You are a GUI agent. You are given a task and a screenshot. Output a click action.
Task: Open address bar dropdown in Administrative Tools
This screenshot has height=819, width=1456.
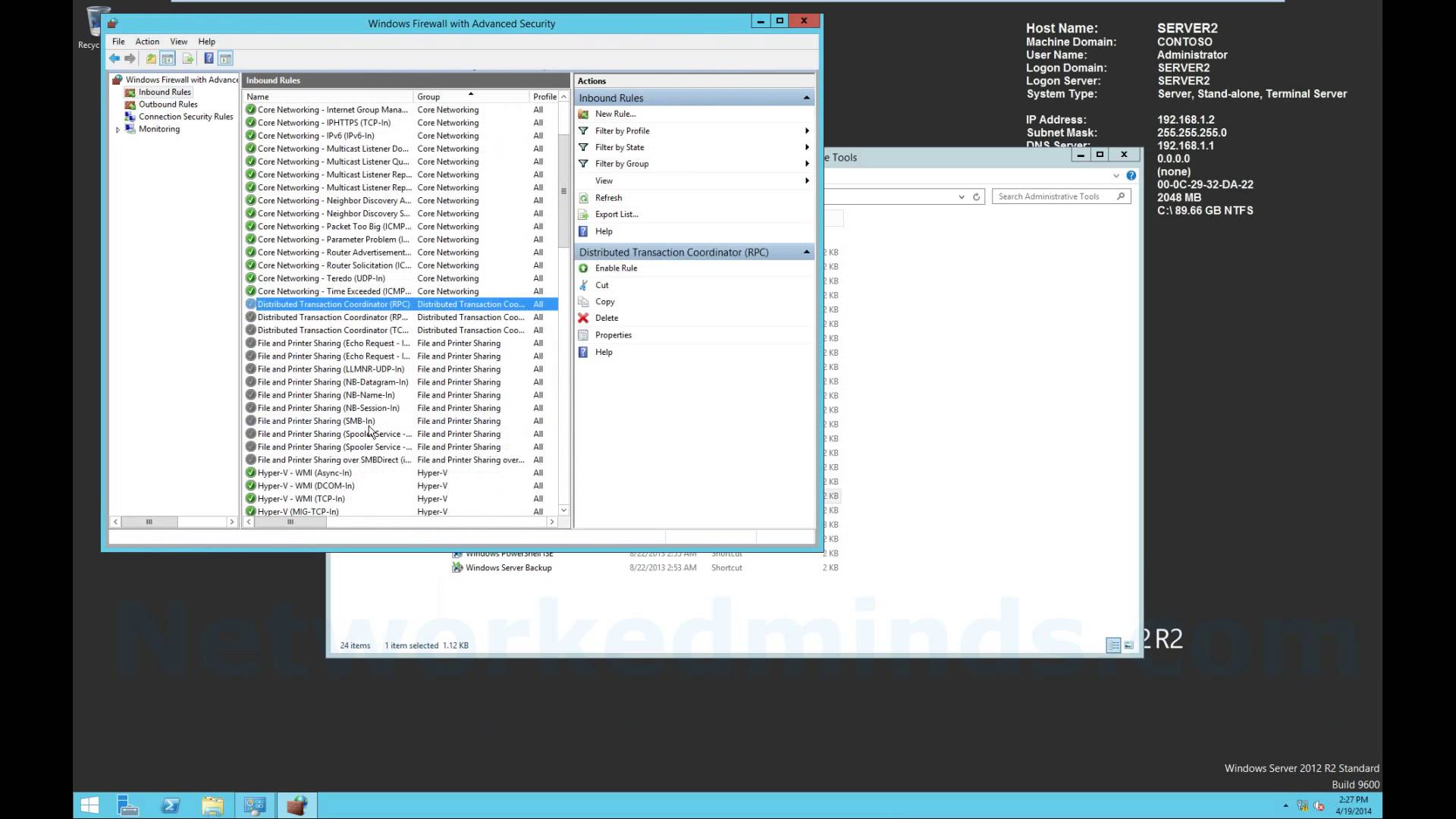[961, 197]
